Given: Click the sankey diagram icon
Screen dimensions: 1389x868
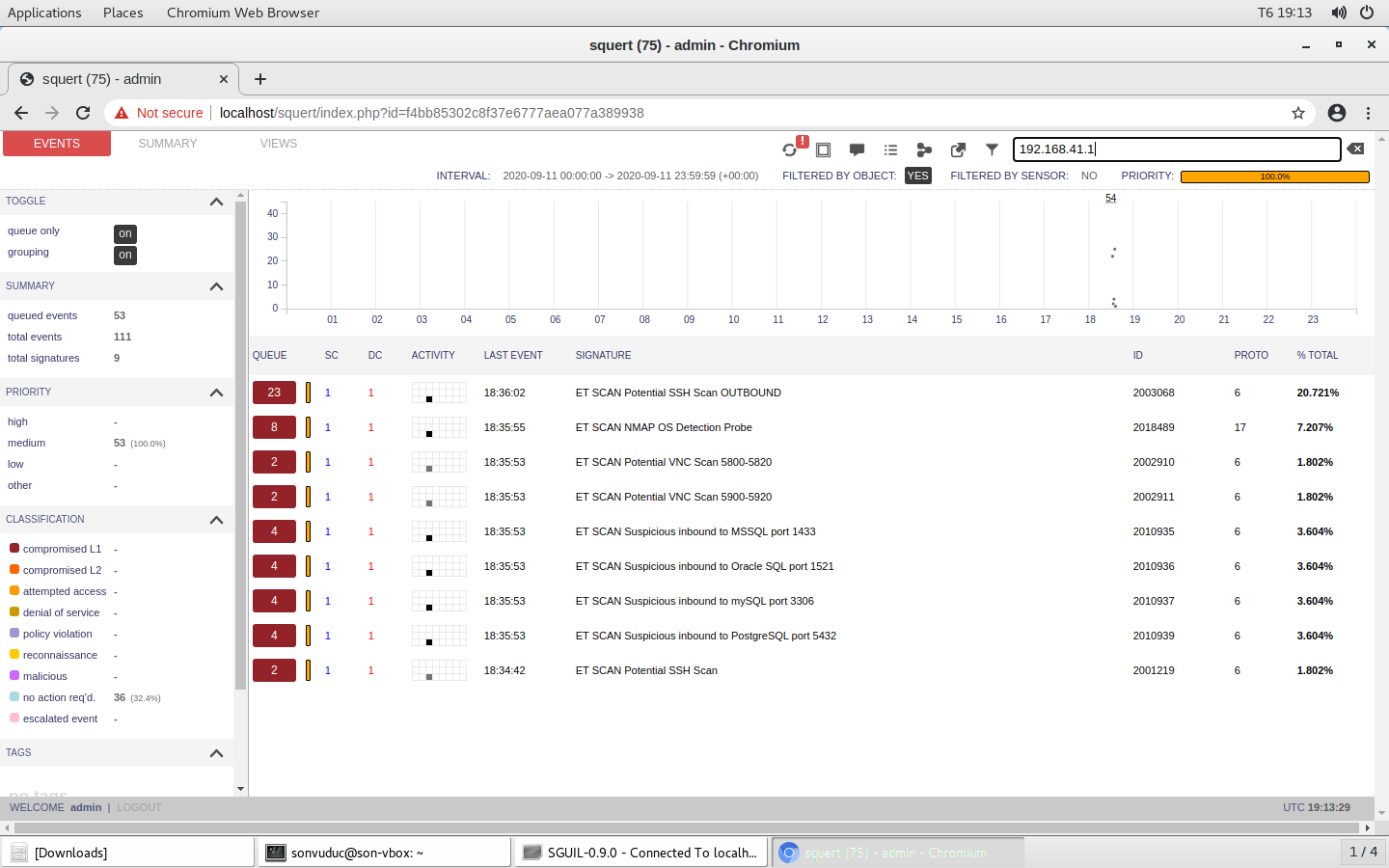Looking at the screenshot, I should (x=924, y=149).
